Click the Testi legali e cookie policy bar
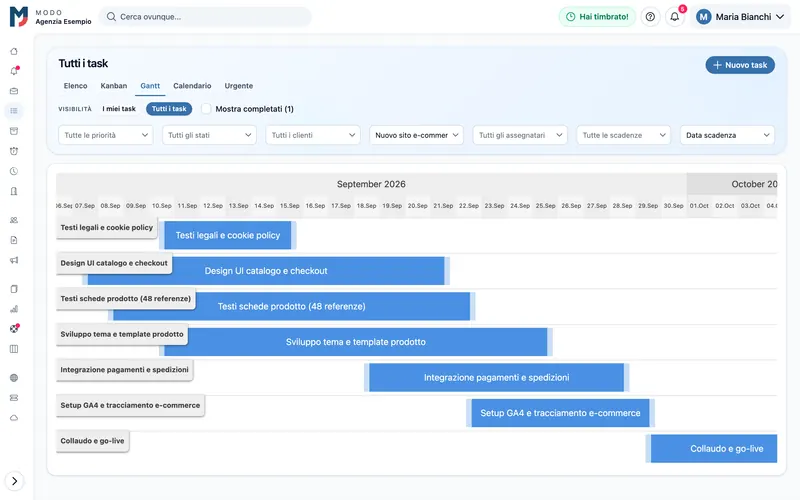This screenshot has width=800, height=500. [228, 235]
